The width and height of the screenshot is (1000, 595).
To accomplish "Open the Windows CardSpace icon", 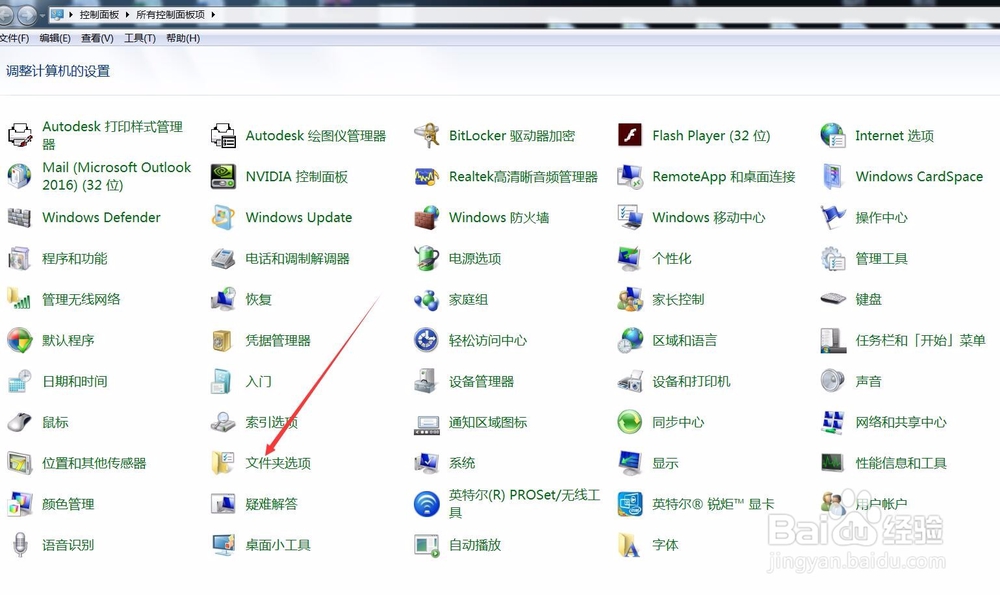I will click(833, 177).
